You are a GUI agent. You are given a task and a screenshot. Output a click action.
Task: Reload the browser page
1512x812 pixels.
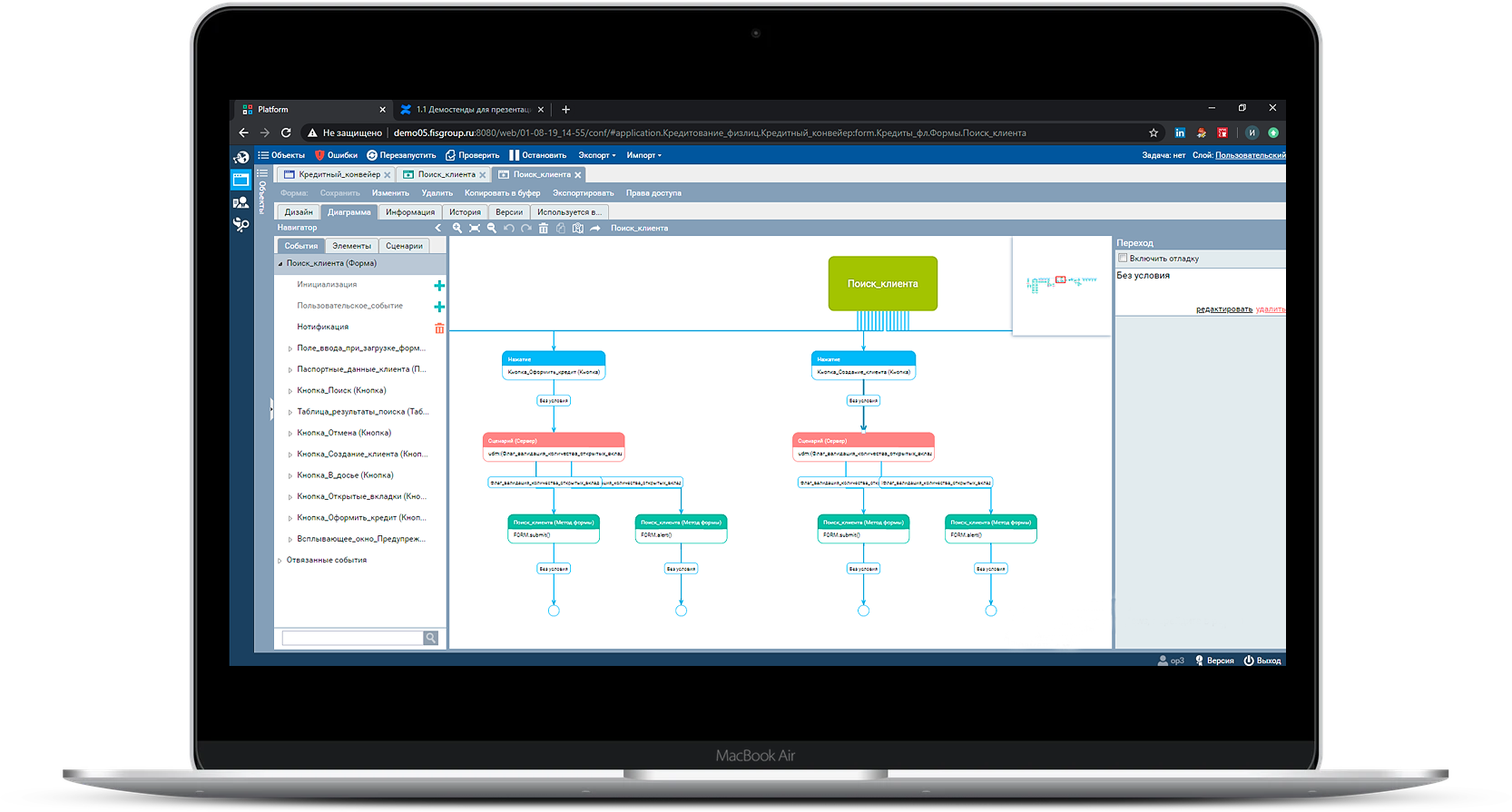click(286, 132)
